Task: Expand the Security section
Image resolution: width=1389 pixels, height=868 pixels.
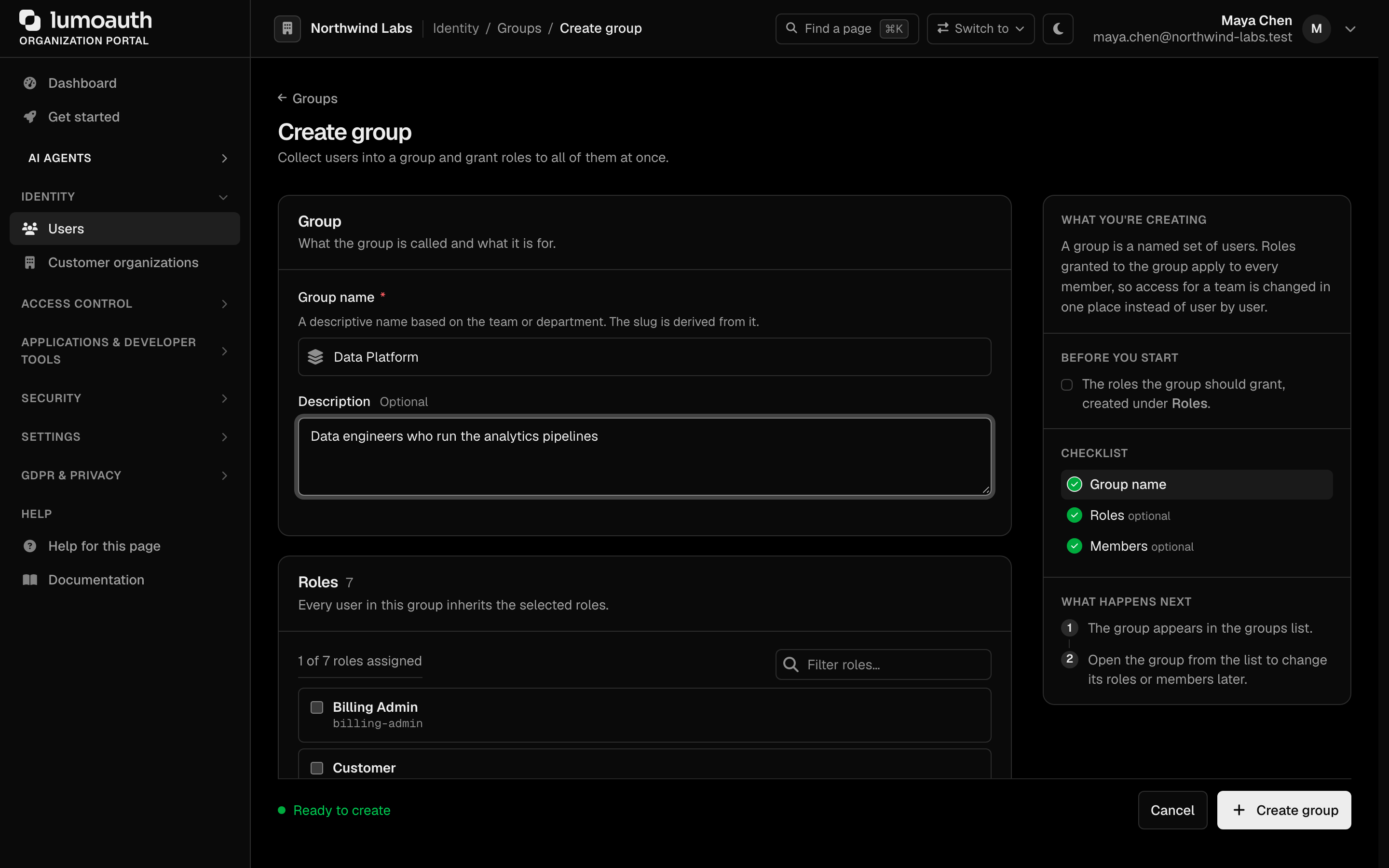Action: [x=125, y=398]
